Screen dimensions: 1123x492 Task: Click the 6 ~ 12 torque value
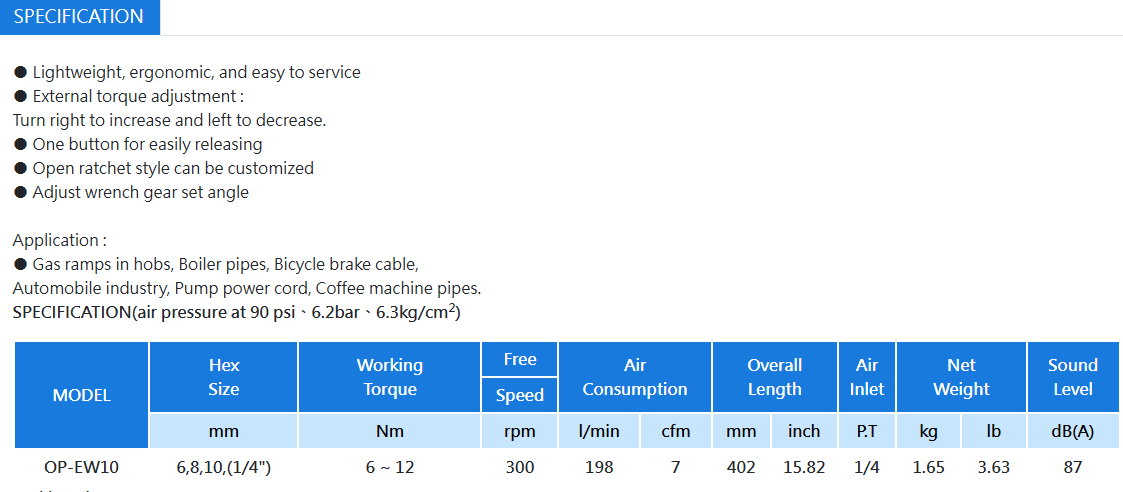click(x=390, y=468)
